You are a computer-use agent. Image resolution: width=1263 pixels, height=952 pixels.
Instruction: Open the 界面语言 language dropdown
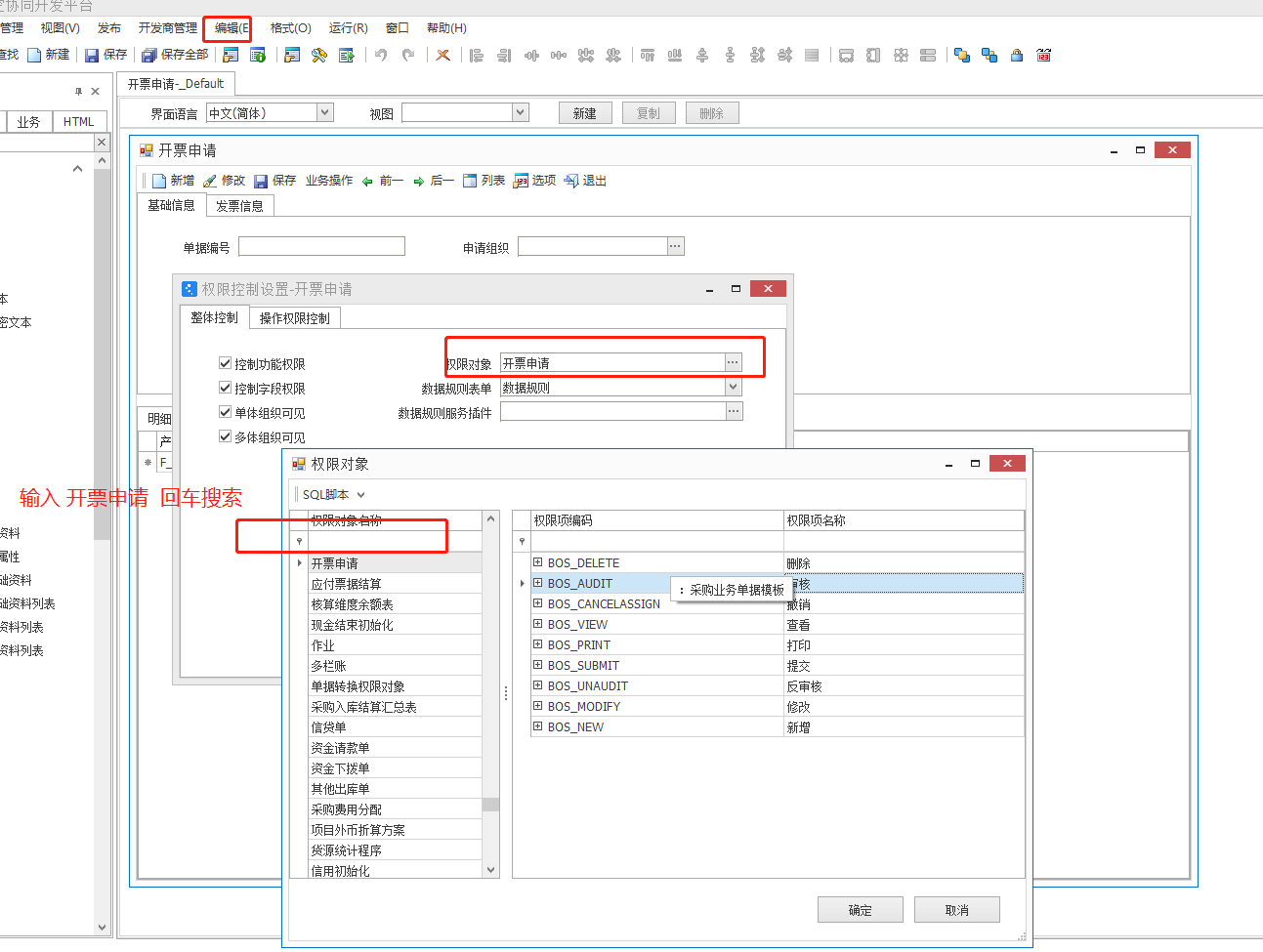322,112
